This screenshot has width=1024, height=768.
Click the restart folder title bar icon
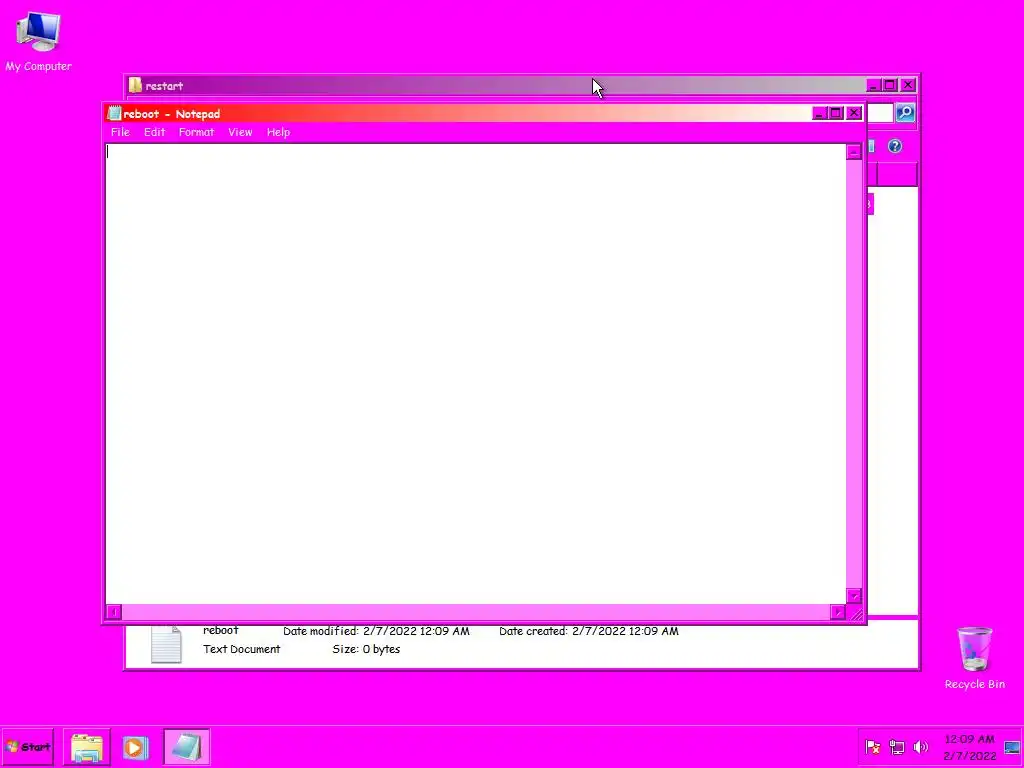135,85
